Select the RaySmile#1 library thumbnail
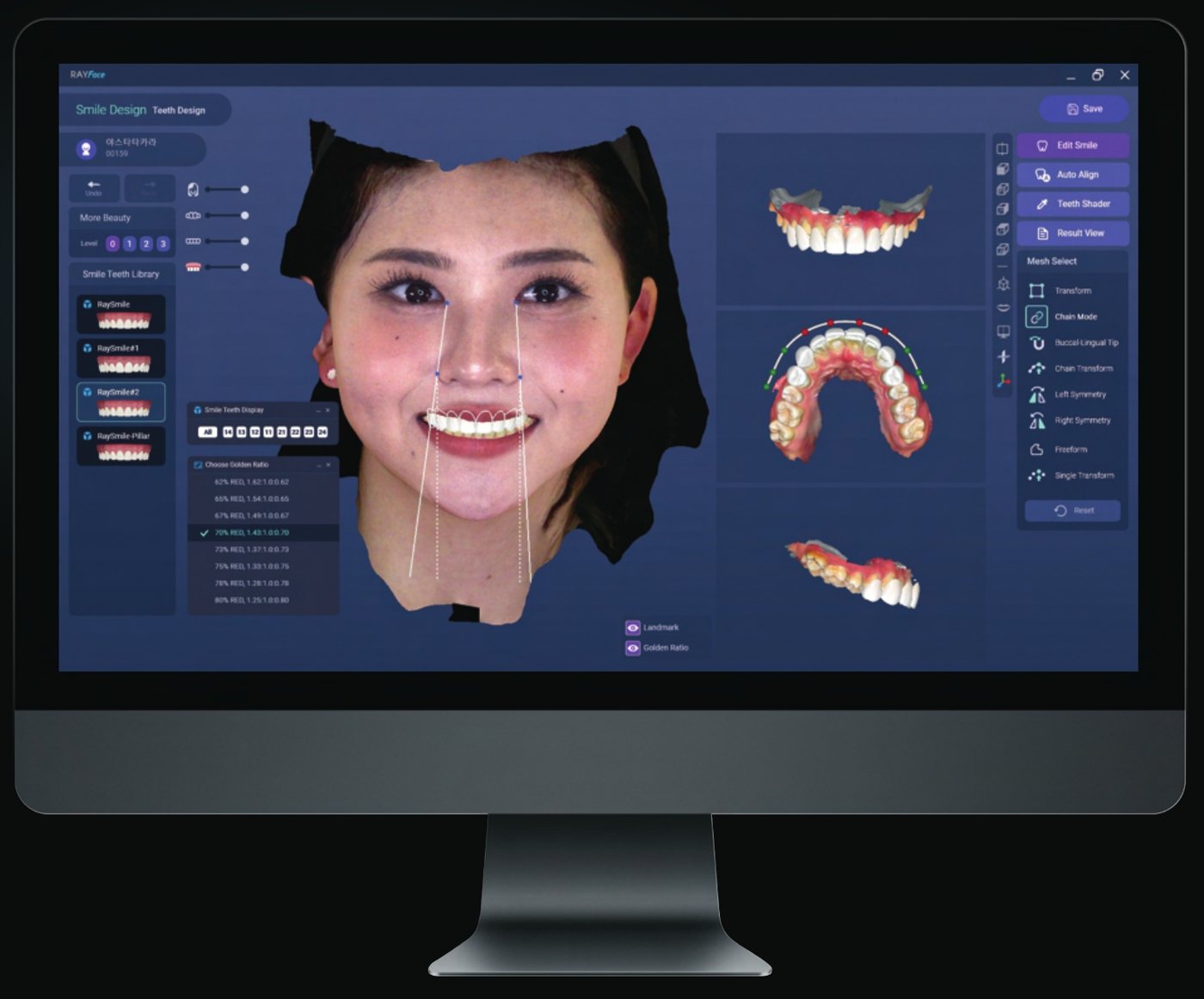 click(121, 358)
